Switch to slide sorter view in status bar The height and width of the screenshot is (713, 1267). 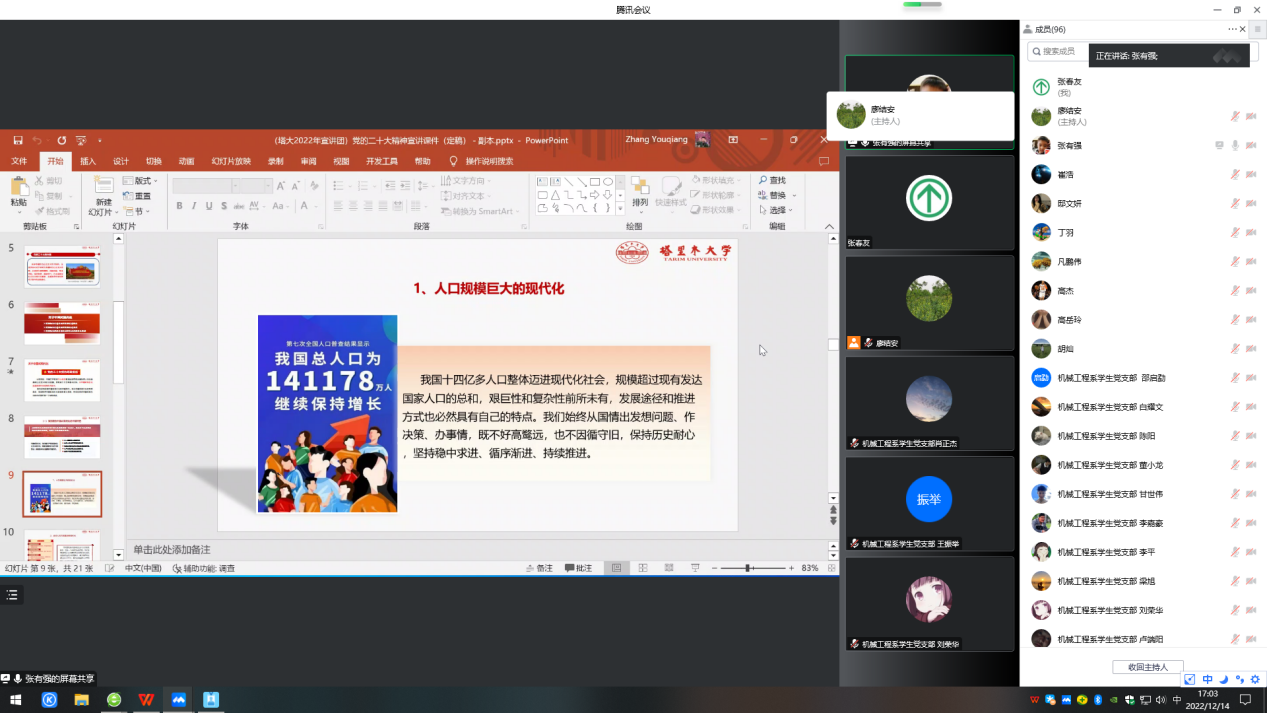pyautogui.click(x=643, y=568)
